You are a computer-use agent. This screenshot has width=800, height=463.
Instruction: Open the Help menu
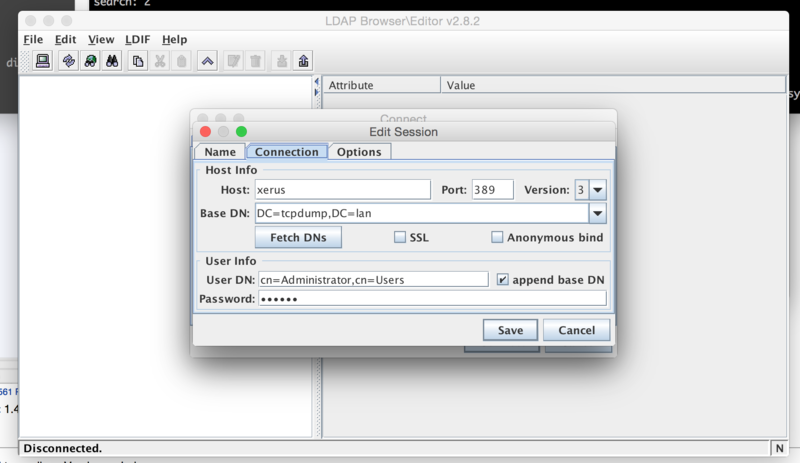tap(174, 39)
